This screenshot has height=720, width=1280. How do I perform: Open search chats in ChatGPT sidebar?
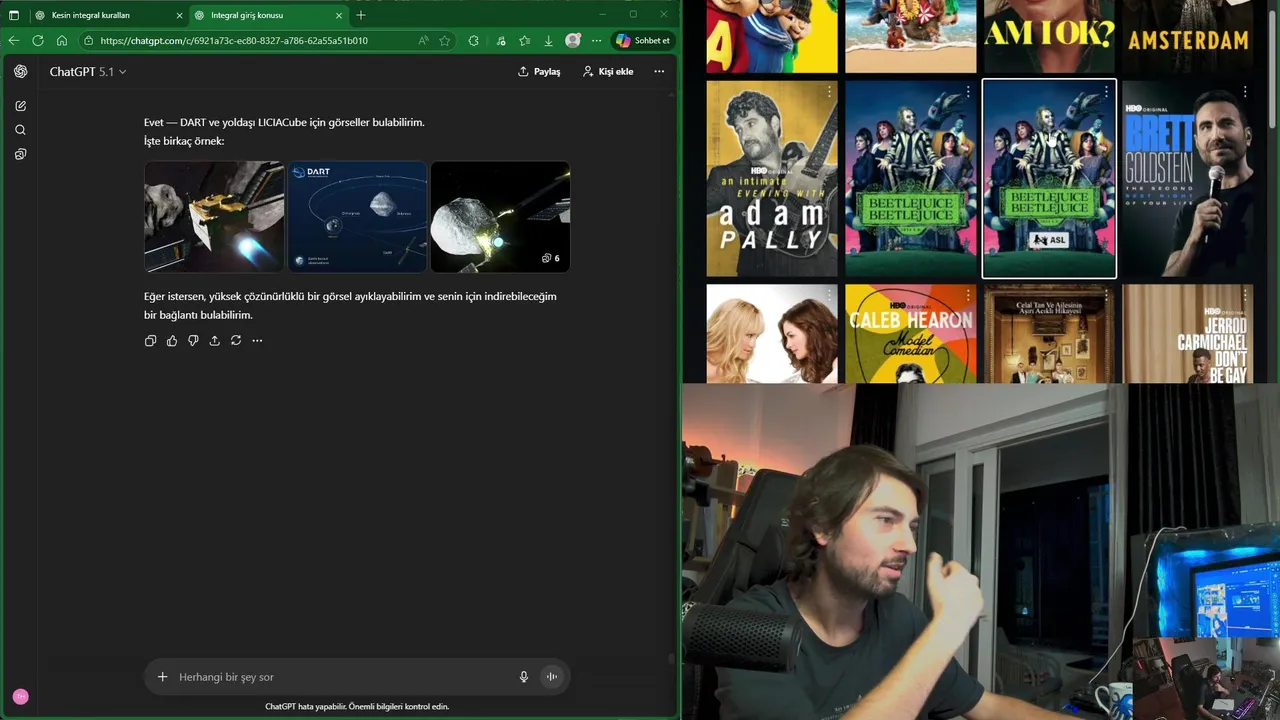pyautogui.click(x=21, y=130)
